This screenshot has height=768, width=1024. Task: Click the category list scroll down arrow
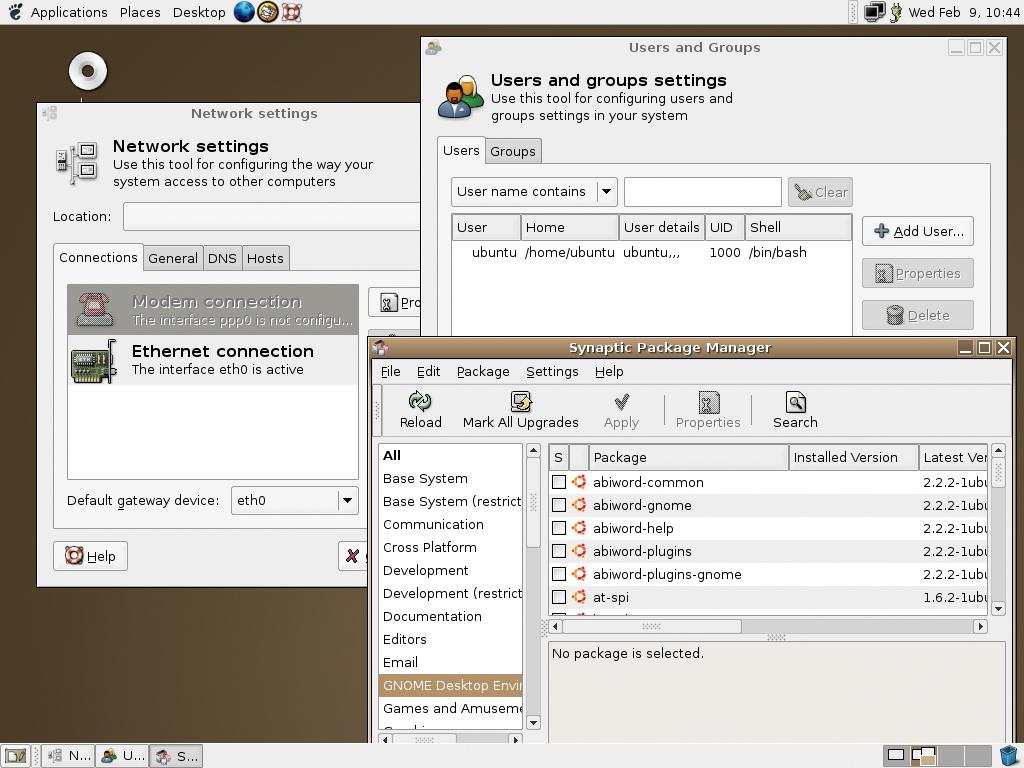(x=533, y=722)
